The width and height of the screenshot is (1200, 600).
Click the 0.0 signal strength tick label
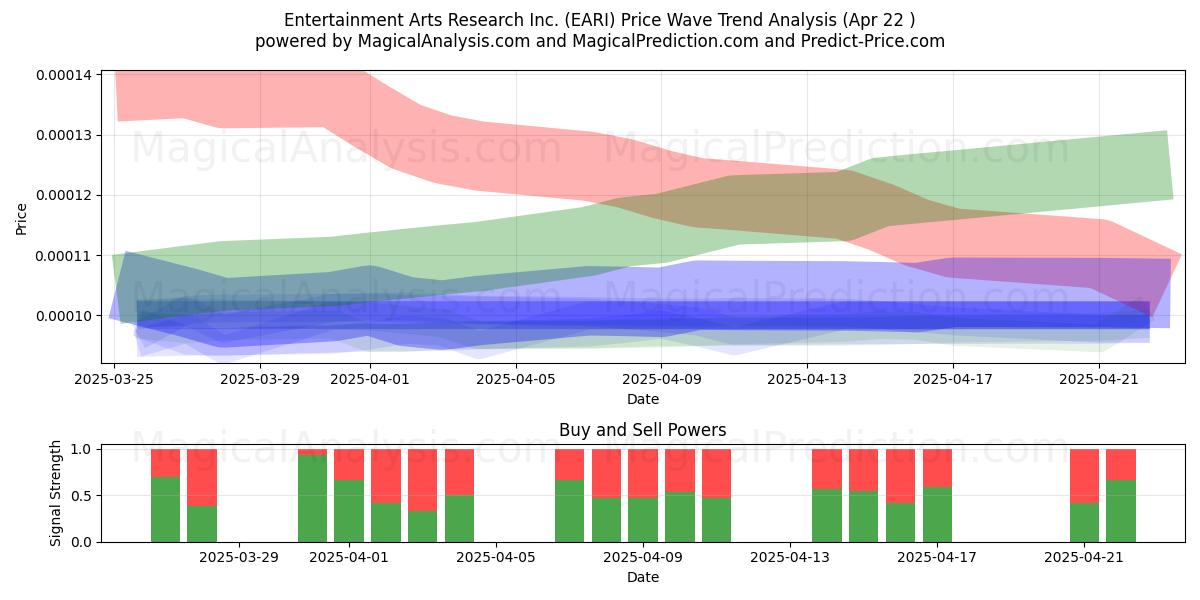82,542
